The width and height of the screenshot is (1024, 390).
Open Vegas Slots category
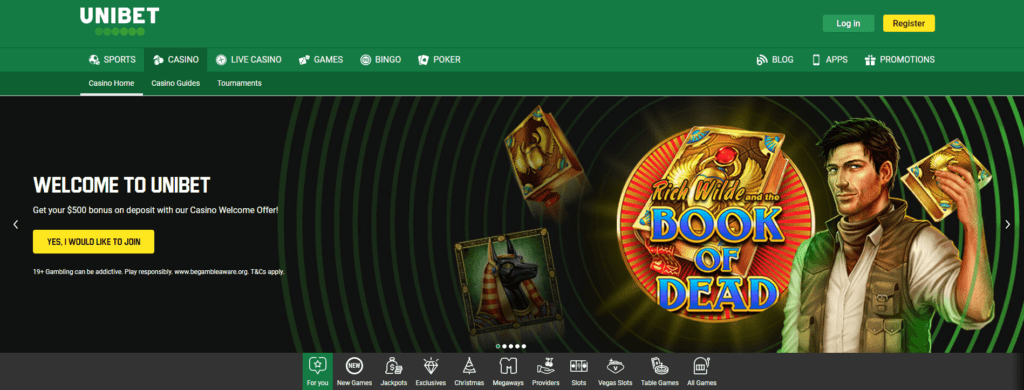tap(614, 371)
